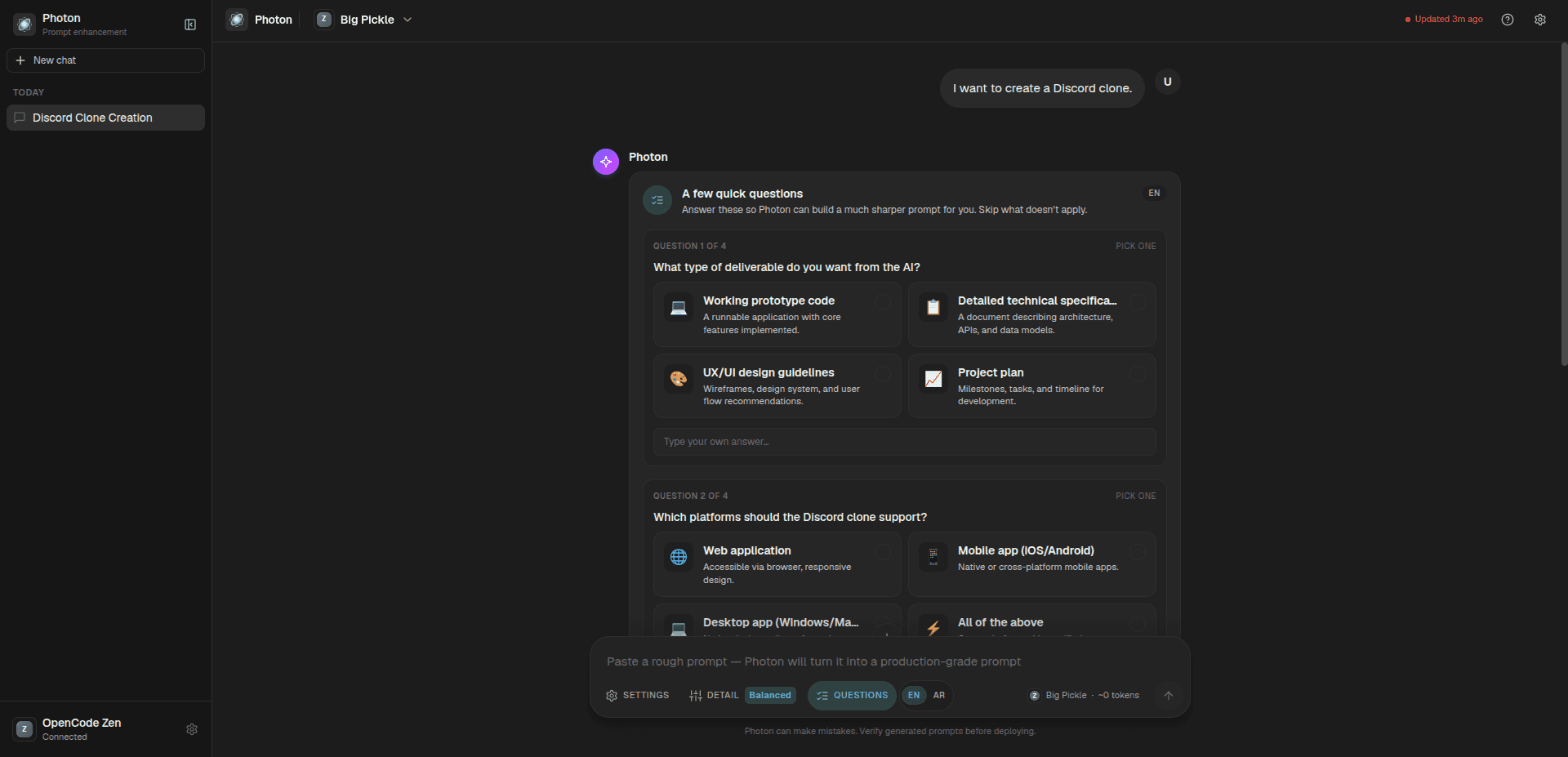Screen dimensions: 1568x757
Task: Click the chart icon on Project plan
Action: pos(933,379)
